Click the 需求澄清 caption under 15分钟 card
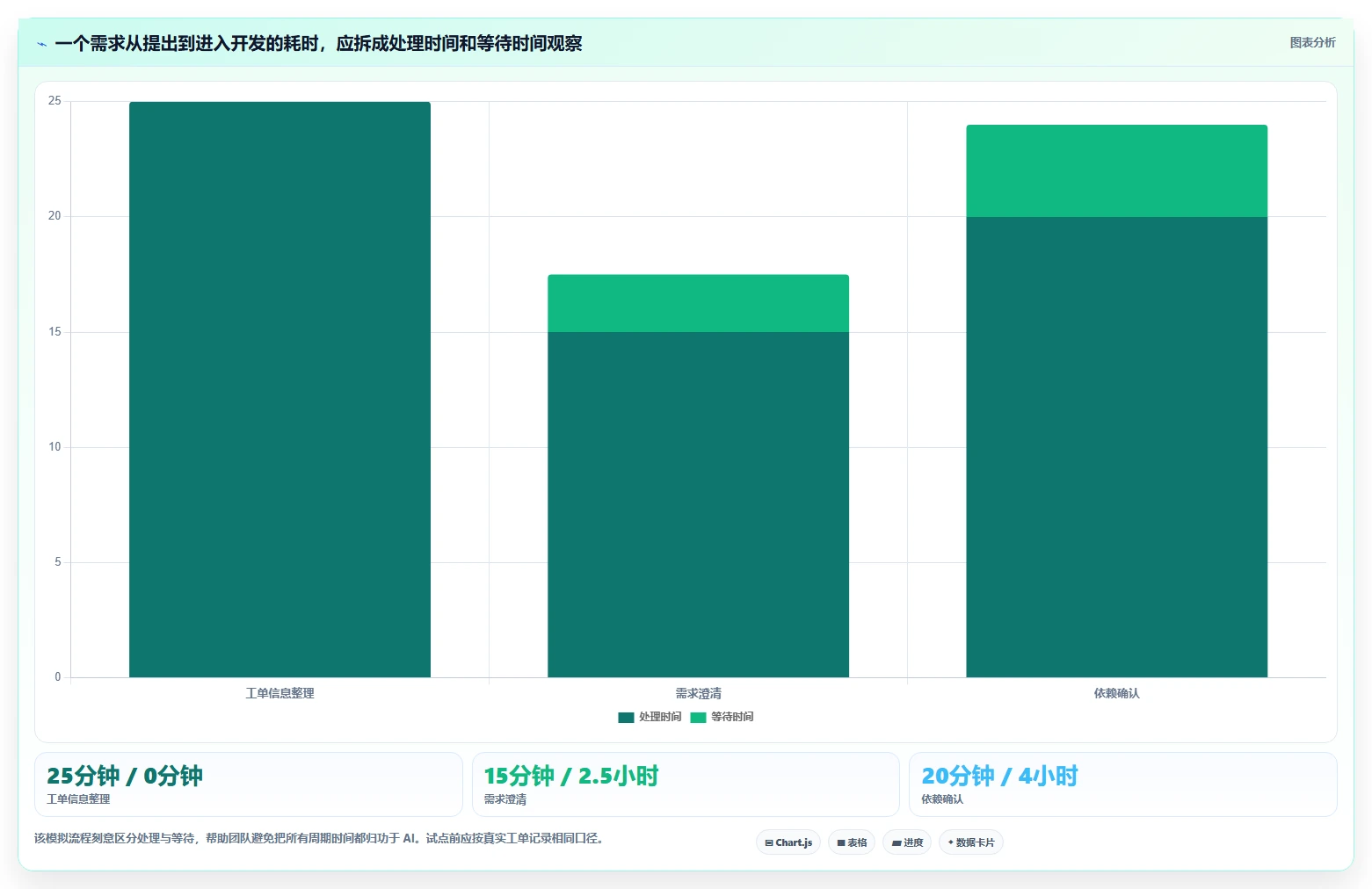Viewport: 1372px width, 889px height. coord(505,799)
